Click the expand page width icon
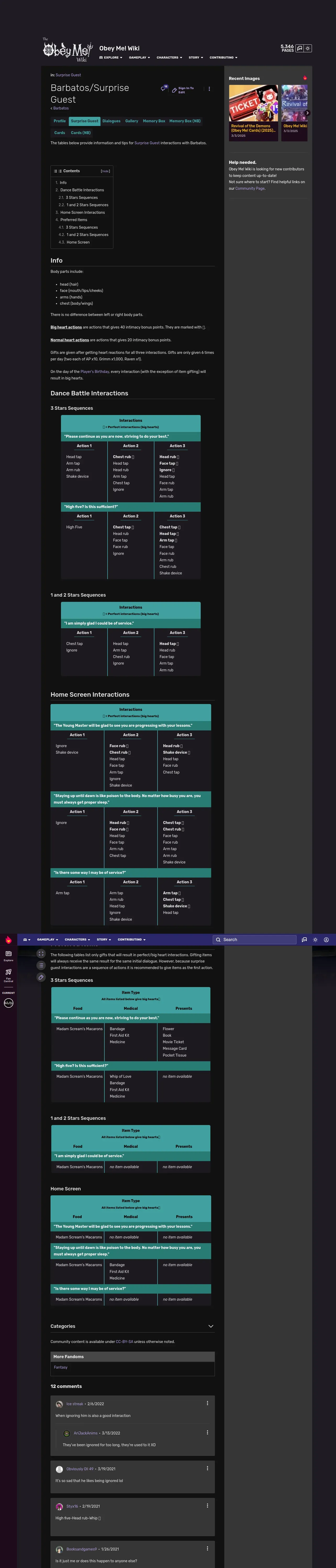The image size is (336, 1568). 41,954
